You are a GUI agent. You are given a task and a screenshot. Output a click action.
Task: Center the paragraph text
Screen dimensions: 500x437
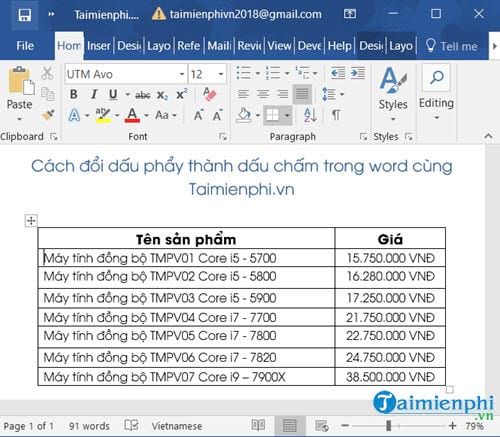pos(263,94)
